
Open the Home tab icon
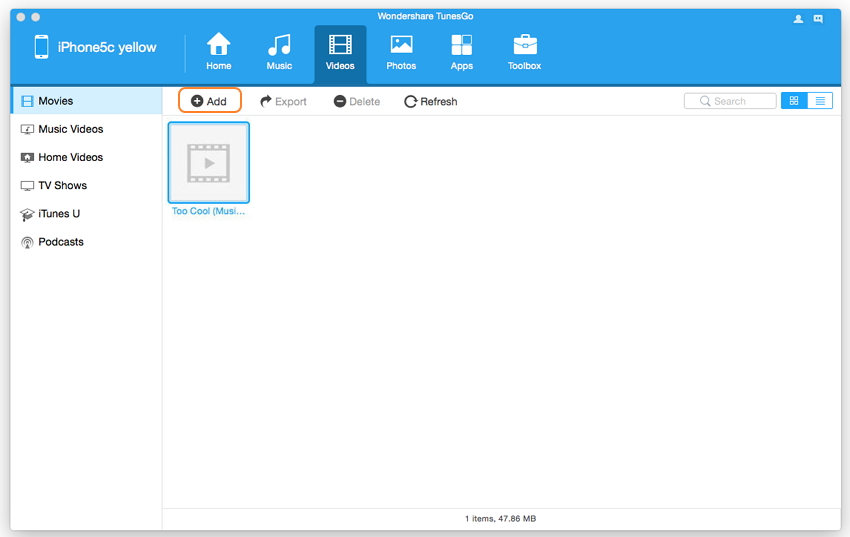tap(218, 52)
